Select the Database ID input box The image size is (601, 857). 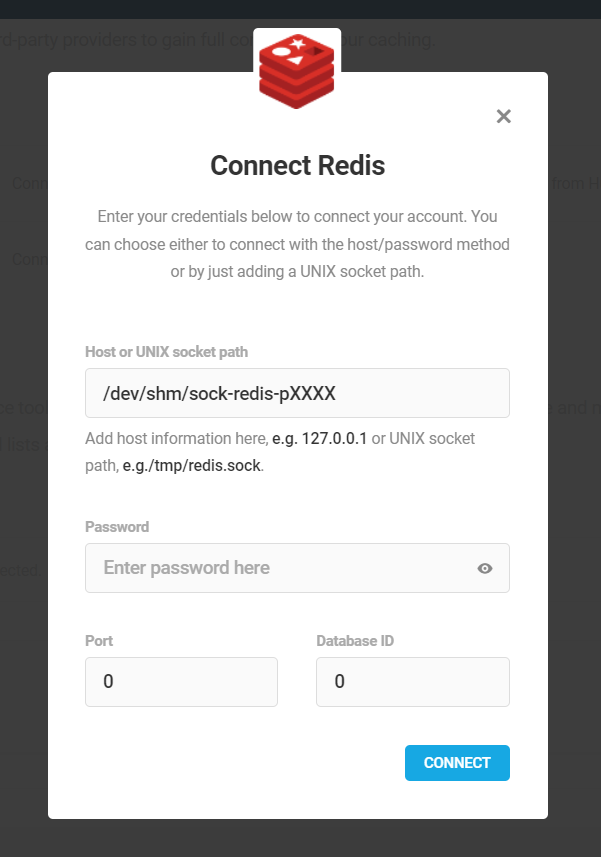pos(413,682)
